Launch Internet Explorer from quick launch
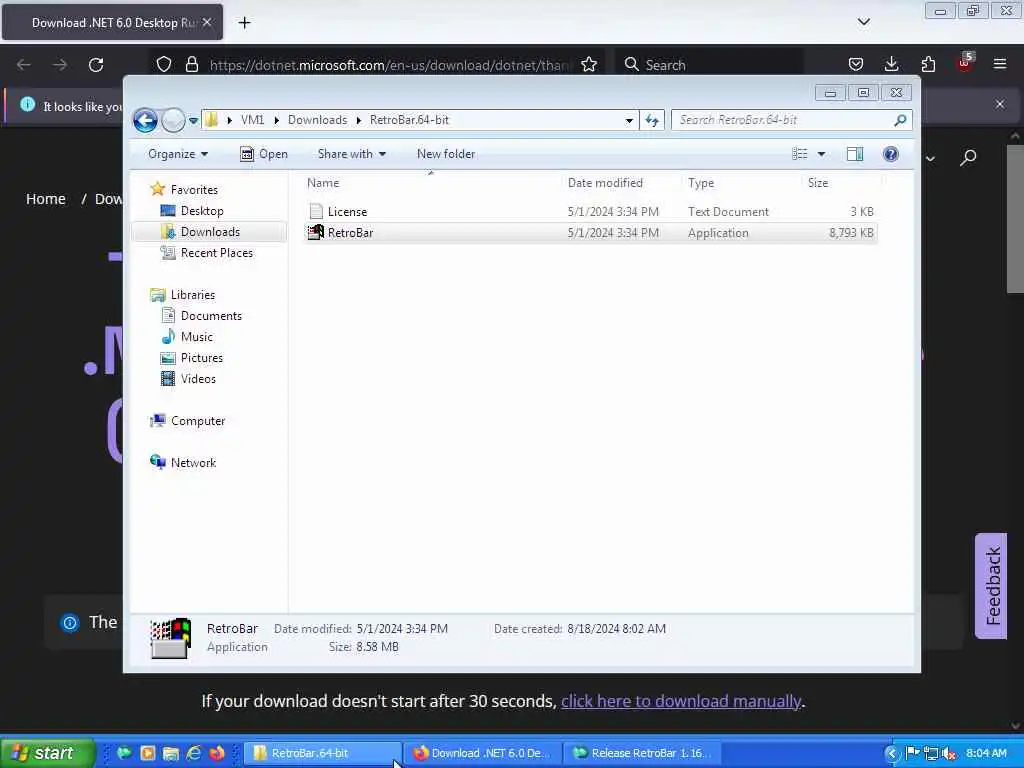 point(193,753)
